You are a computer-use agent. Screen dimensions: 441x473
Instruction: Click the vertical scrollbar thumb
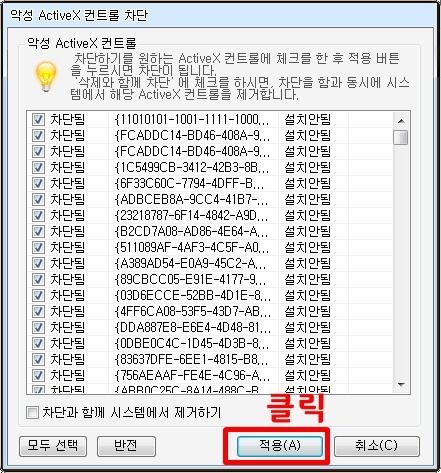[x=401, y=137]
